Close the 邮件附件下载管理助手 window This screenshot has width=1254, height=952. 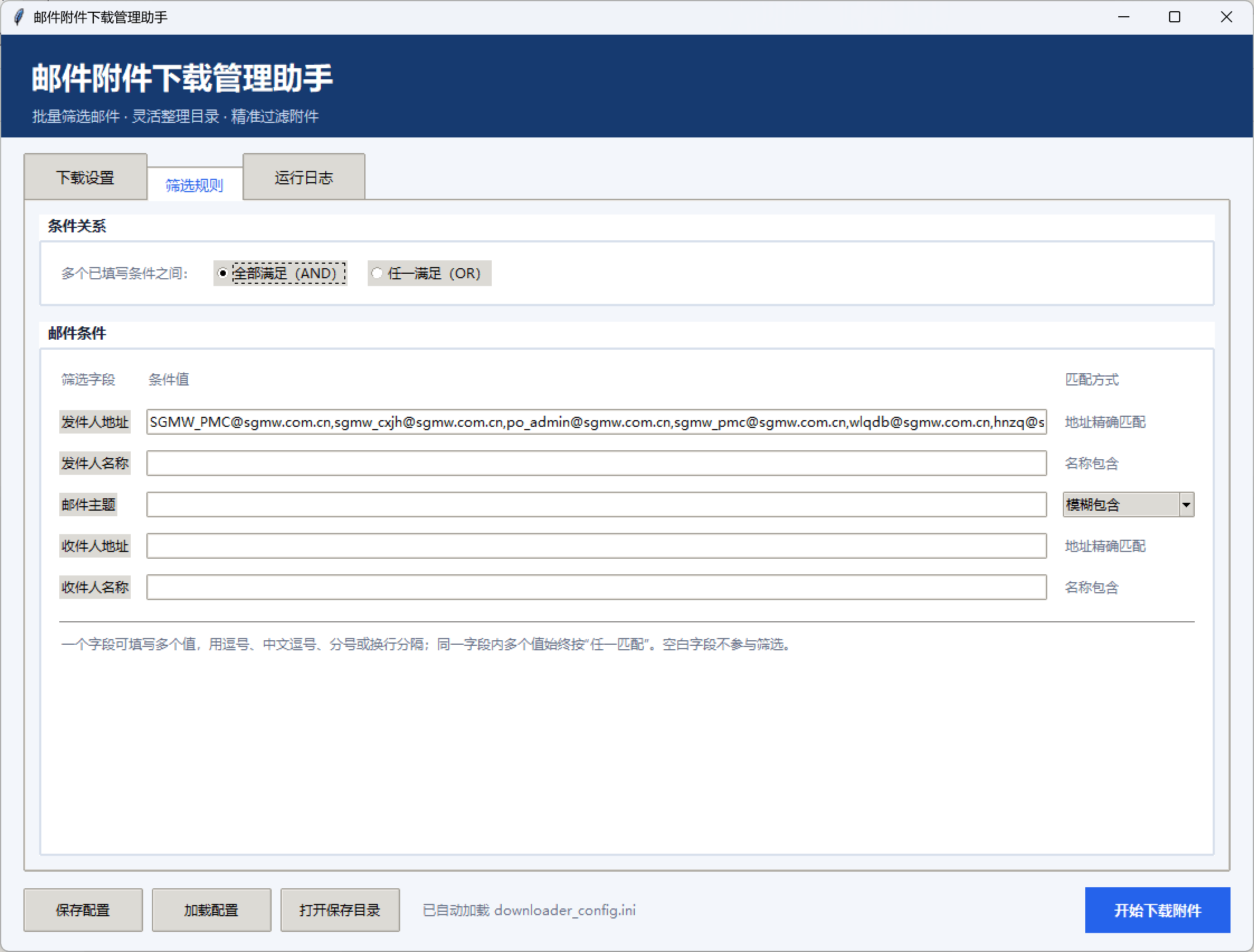point(1226,17)
